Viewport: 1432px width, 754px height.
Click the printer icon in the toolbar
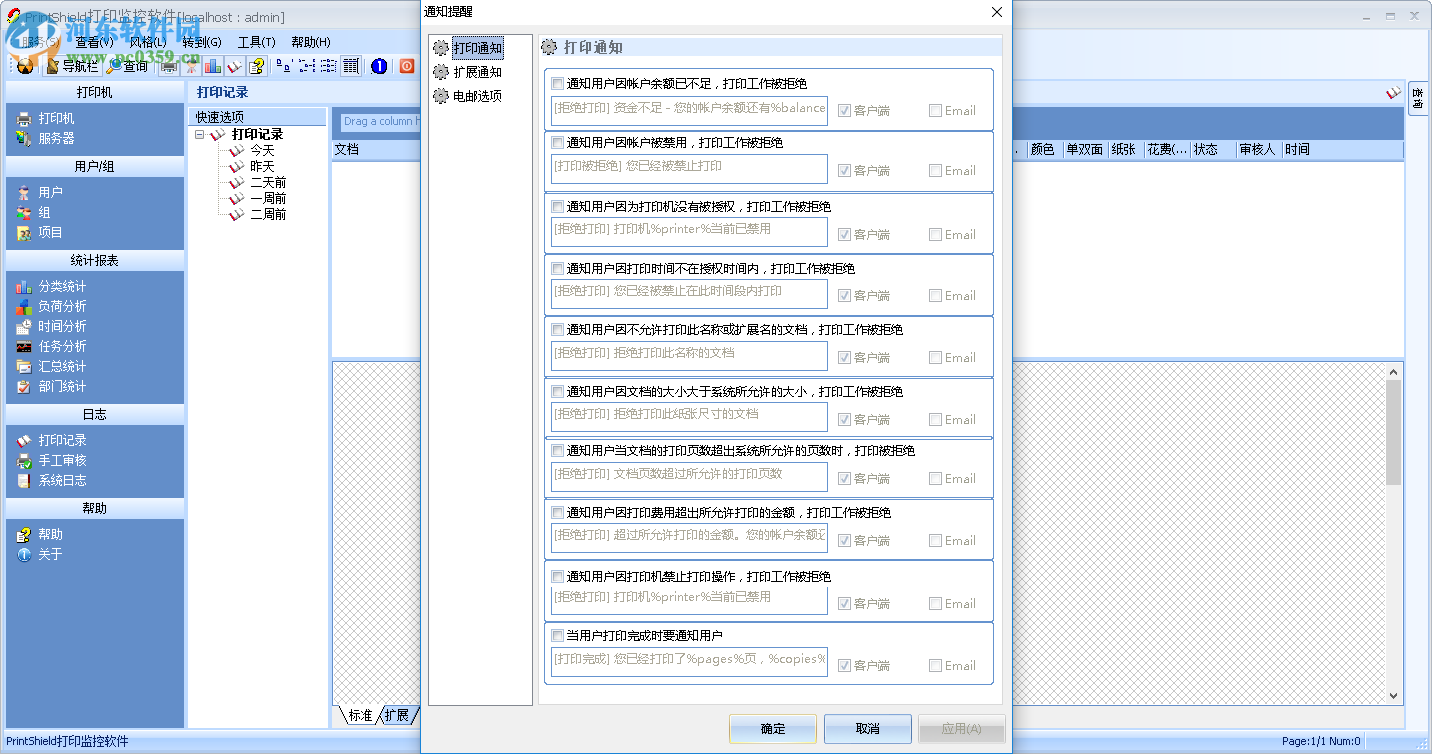point(167,66)
